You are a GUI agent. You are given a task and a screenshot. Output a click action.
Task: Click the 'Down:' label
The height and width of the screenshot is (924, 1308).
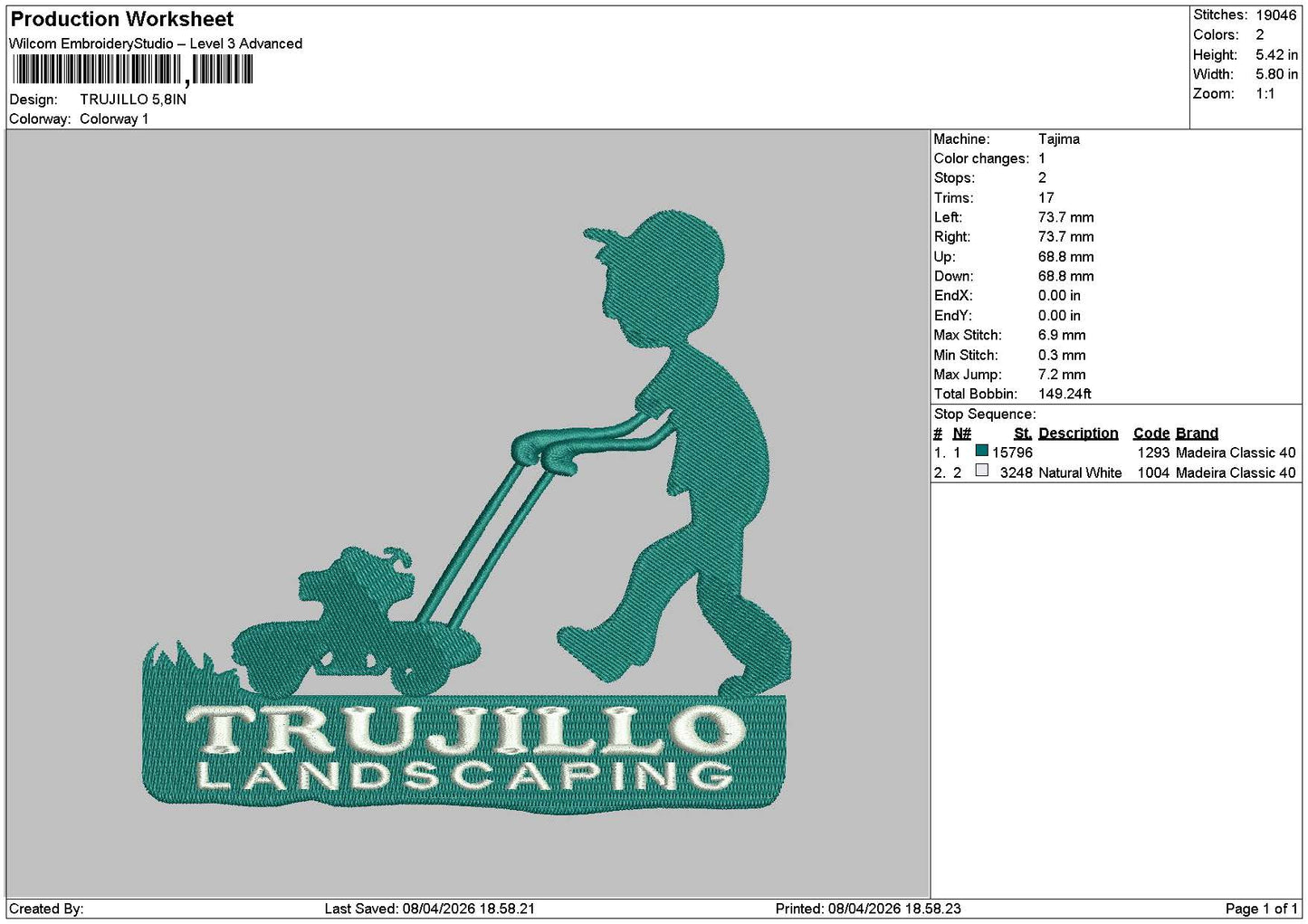(954, 277)
